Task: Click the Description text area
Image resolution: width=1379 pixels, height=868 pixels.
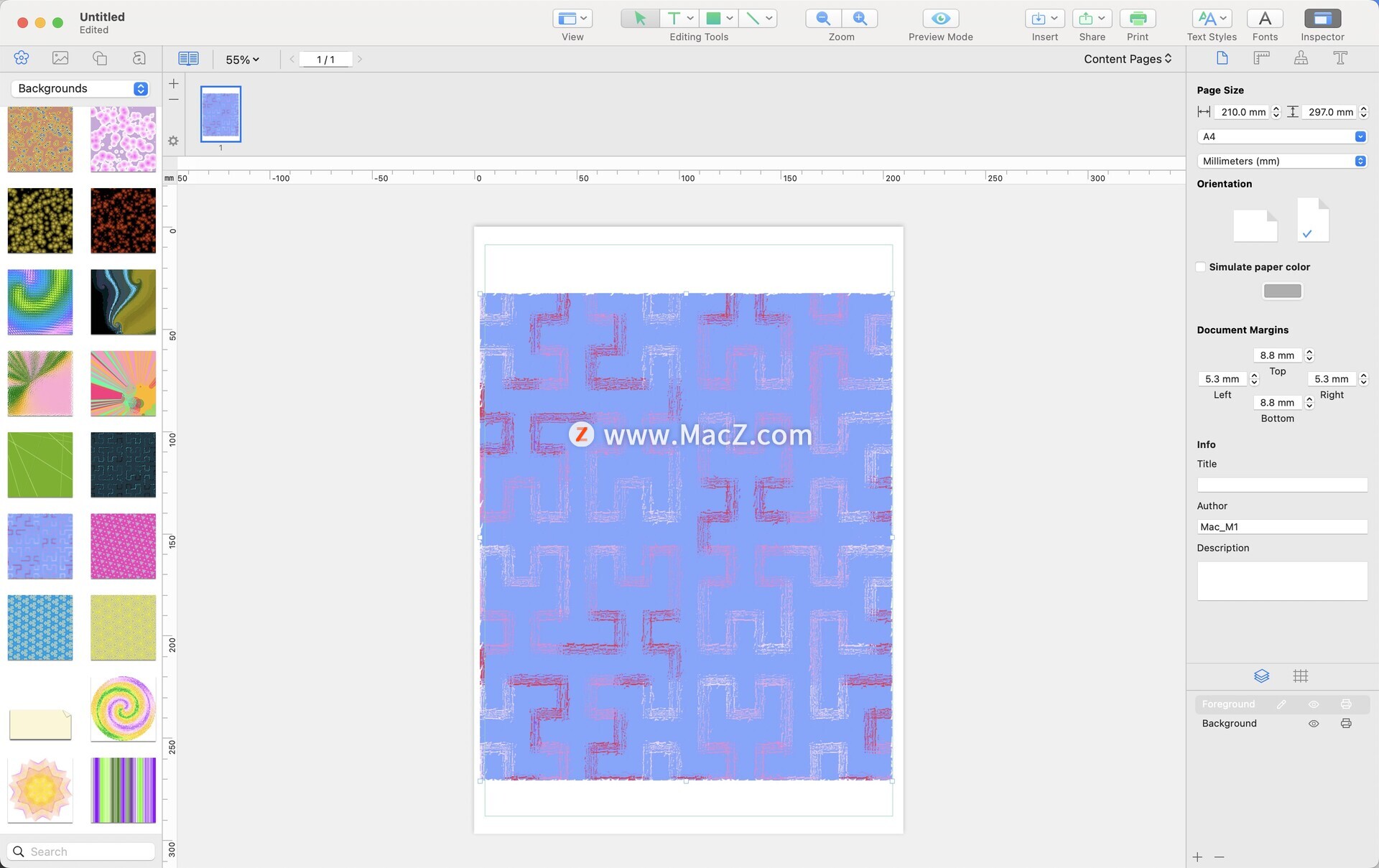Action: click(x=1281, y=581)
